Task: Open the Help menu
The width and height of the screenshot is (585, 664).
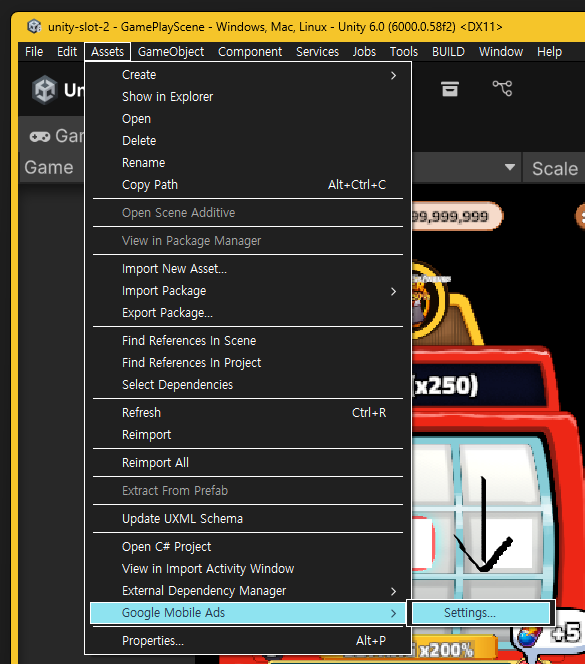Action: click(549, 52)
